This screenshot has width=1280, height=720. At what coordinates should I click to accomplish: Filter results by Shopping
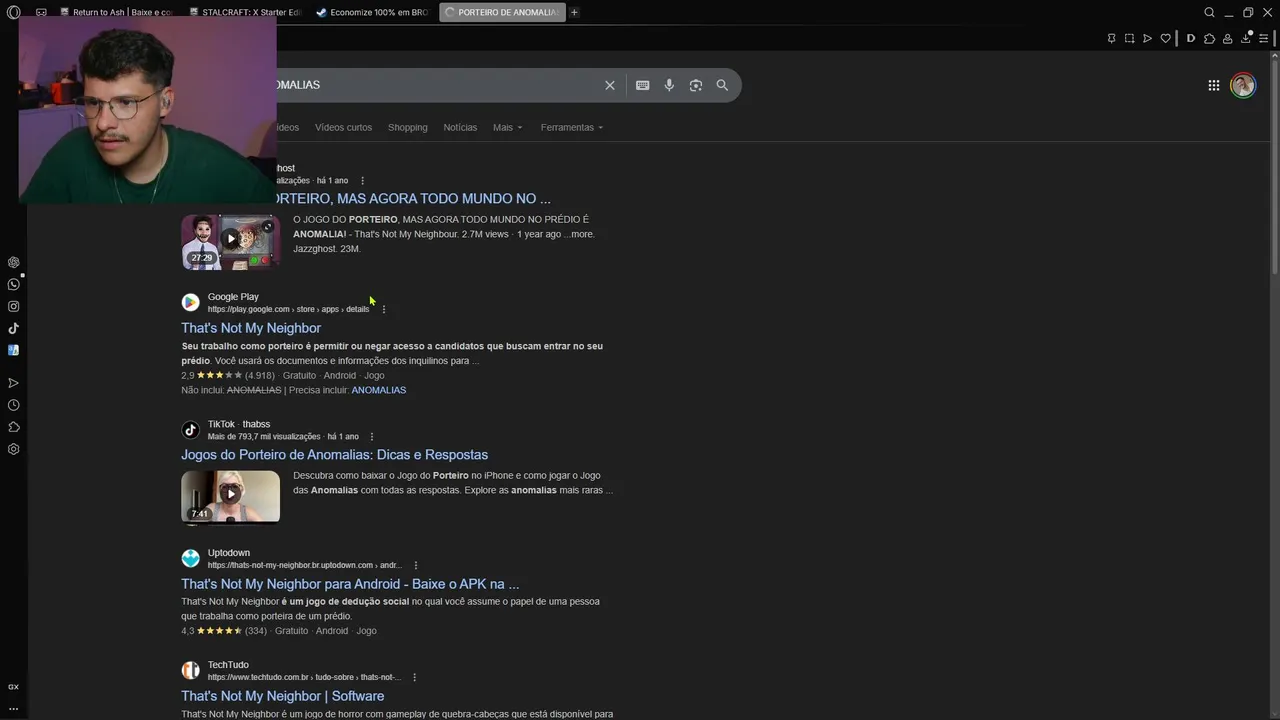[x=407, y=127]
